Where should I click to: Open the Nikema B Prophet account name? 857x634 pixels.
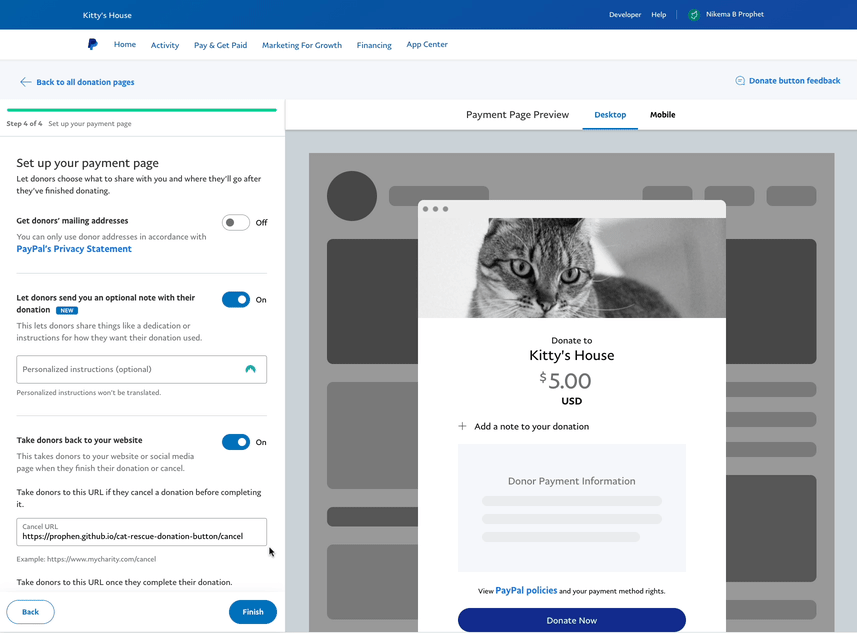pyautogui.click(x=735, y=14)
